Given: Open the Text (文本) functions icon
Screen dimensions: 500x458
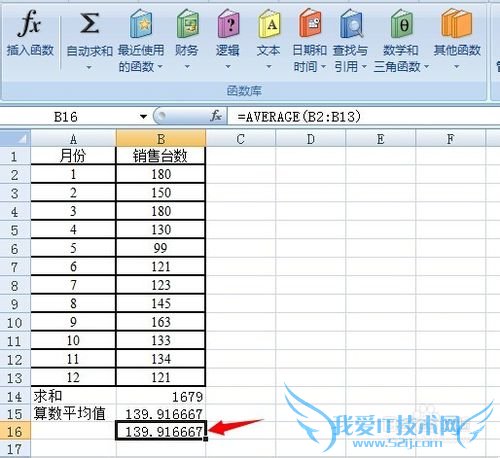Looking at the screenshot, I should (x=269, y=23).
